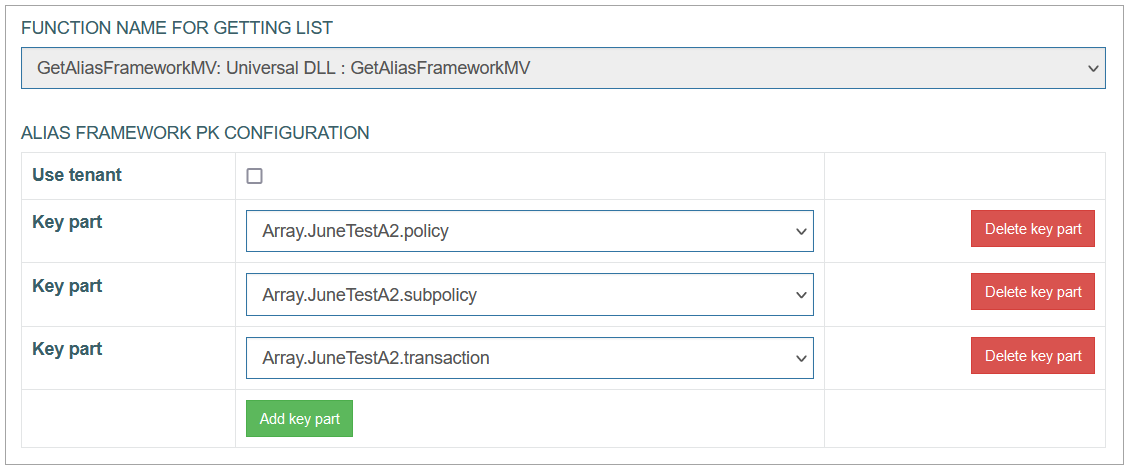Click the Key part label beside subpolicy

[67, 286]
